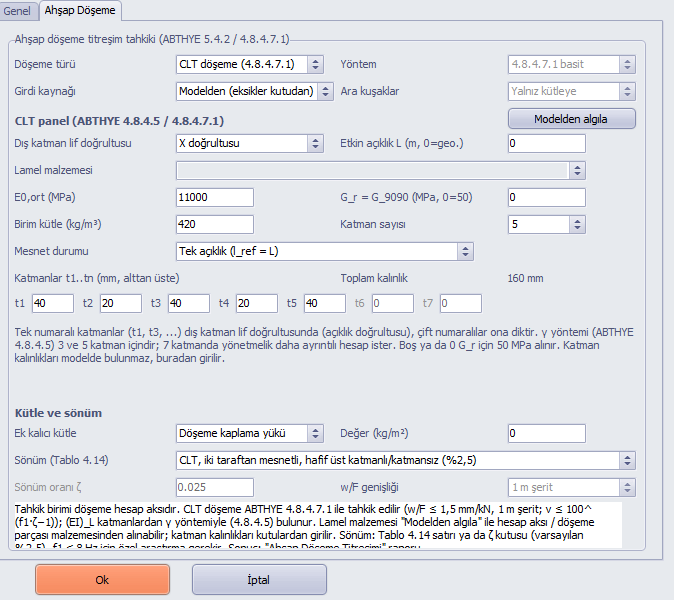
Task: Click the G_r = G_9090 input field
Action: (546, 197)
